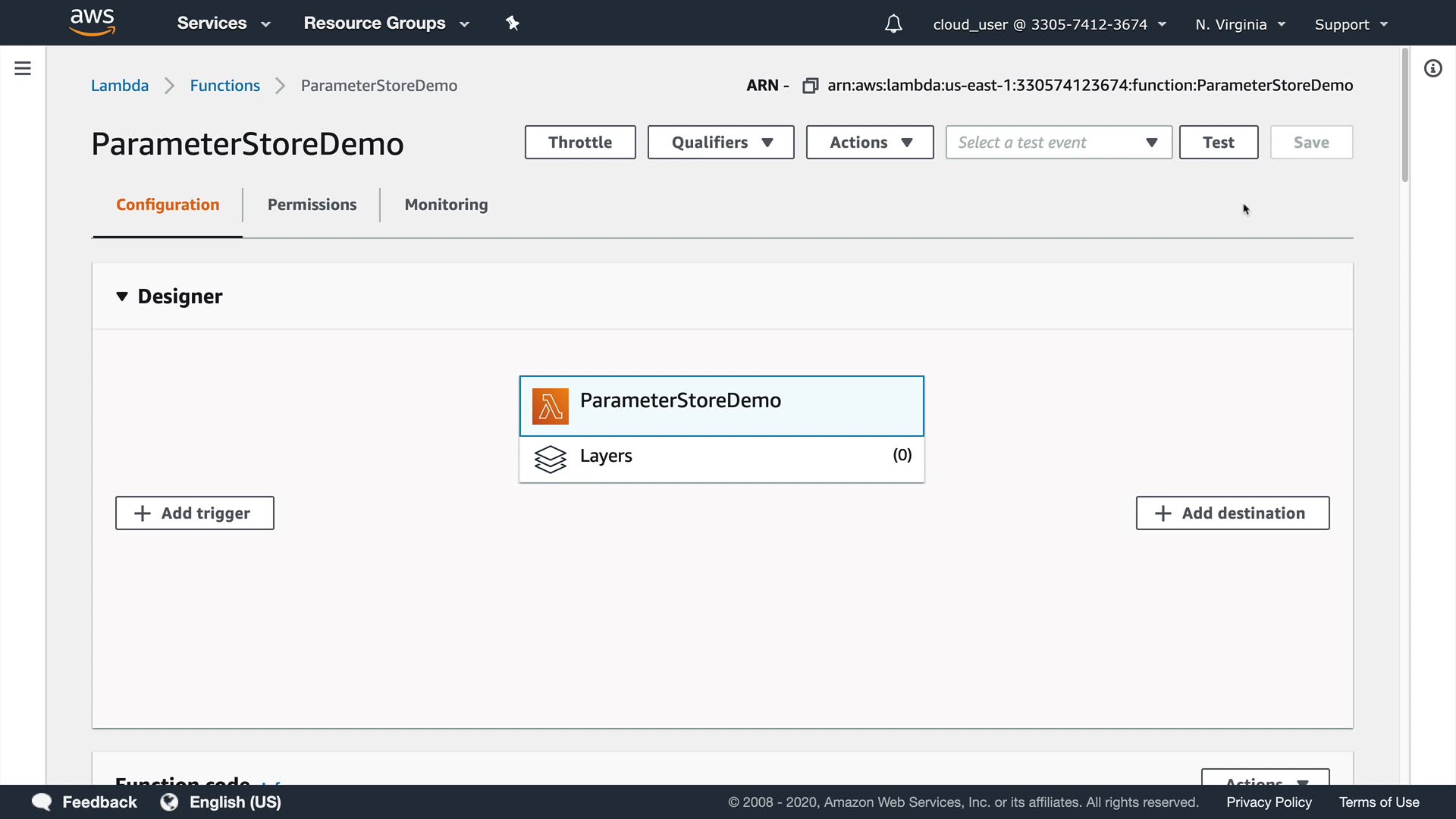The height and width of the screenshot is (819, 1456).
Task: Switch to the Monitoring tab
Action: tap(446, 205)
